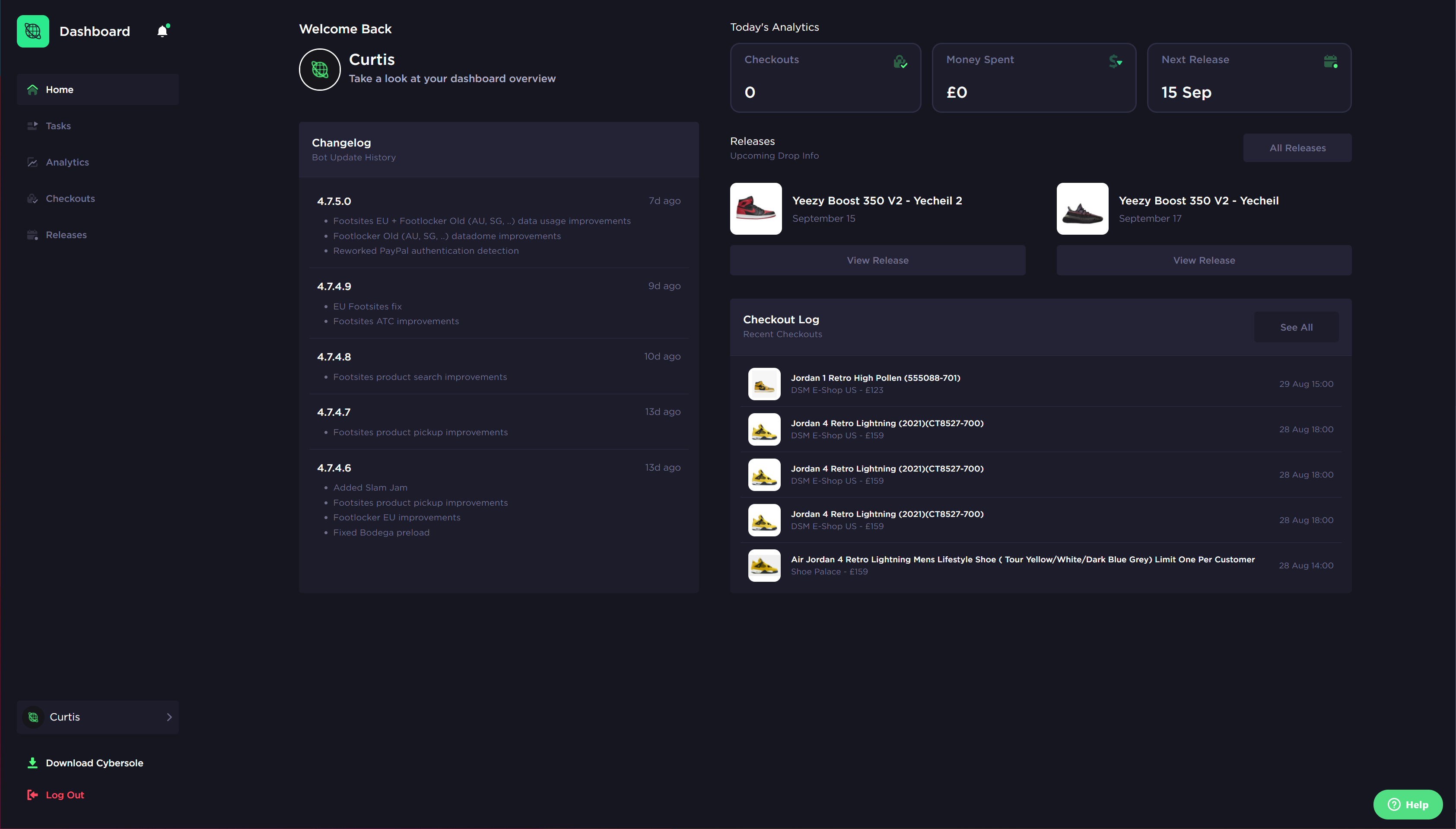1456x829 pixels.
Task: Open the Shoe Palace Air Jordan 4 thumbnail
Action: pyautogui.click(x=764, y=565)
